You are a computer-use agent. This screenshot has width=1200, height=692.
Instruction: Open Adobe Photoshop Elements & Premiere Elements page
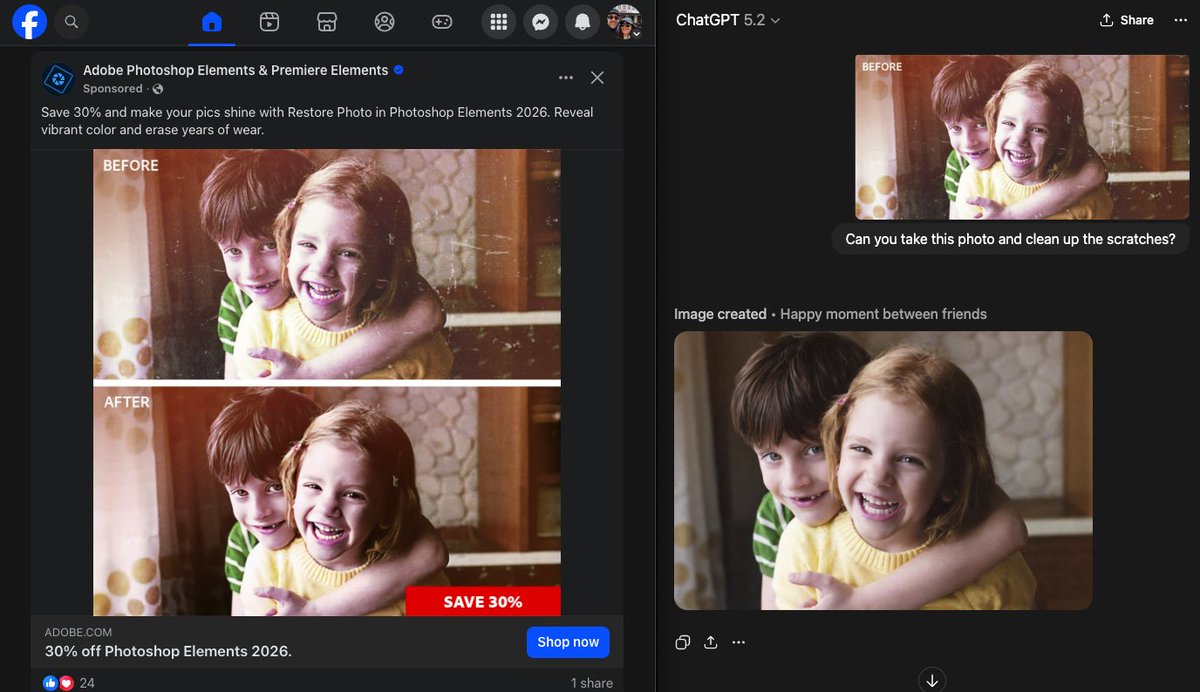(235, 70)
